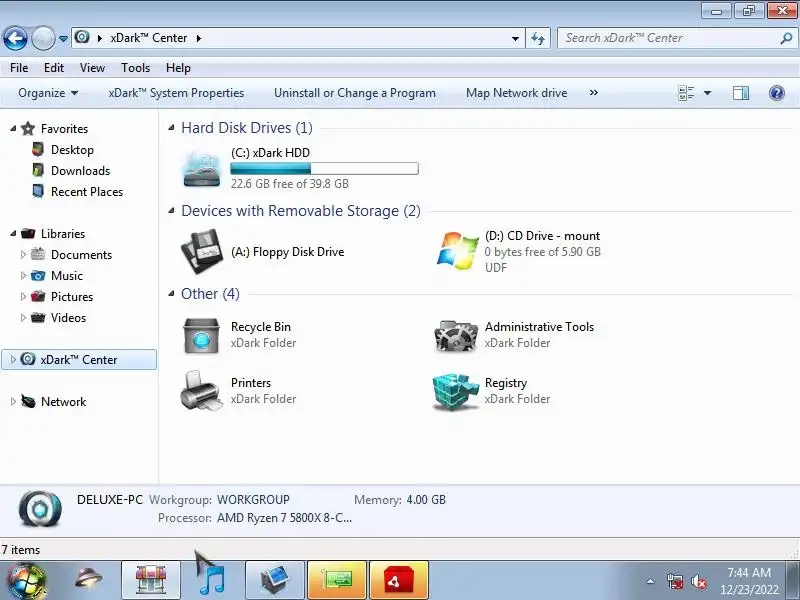Click the music notes taskbar icon

click(x=212, y=580)
